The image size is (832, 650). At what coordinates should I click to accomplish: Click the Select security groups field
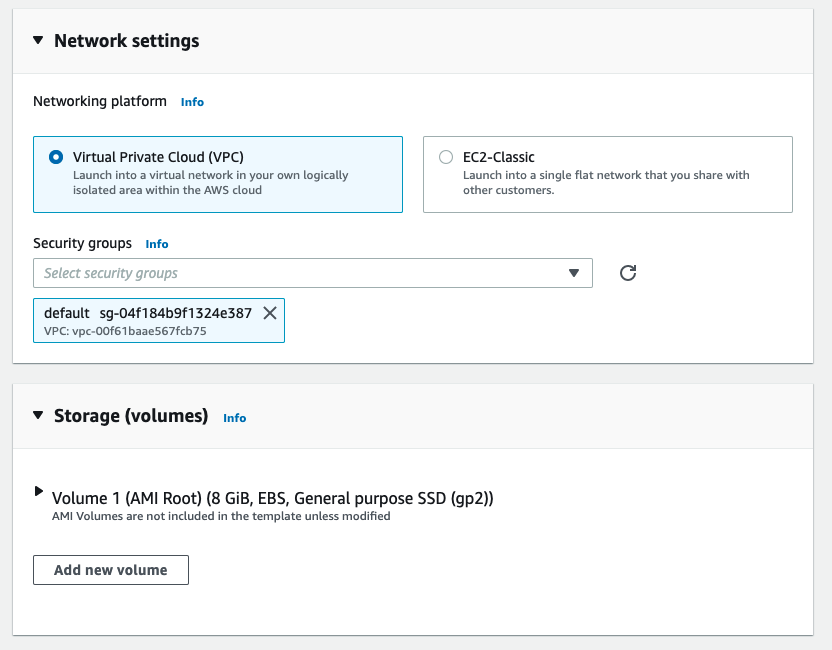tap(290, 273)
